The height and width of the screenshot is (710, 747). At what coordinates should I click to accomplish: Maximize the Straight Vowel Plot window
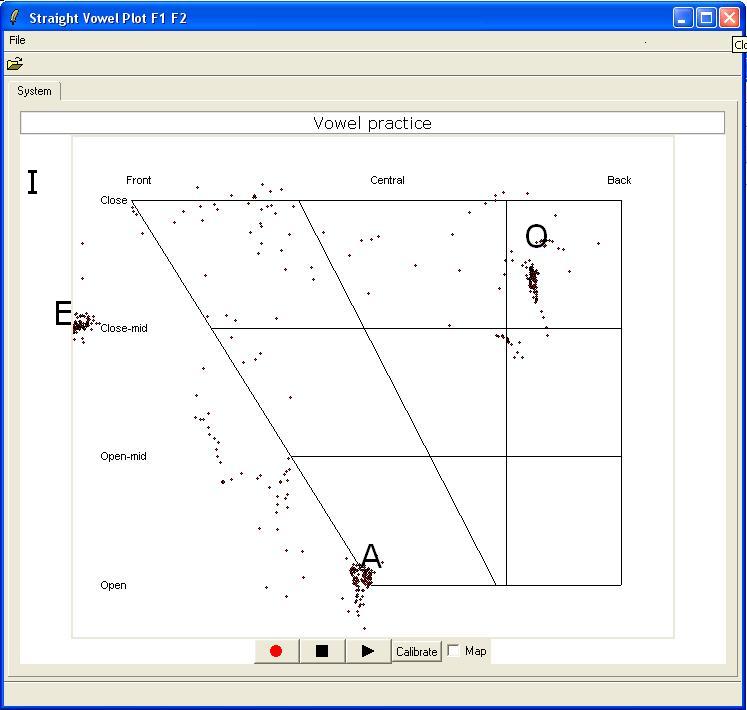click(x=706, y=18)
